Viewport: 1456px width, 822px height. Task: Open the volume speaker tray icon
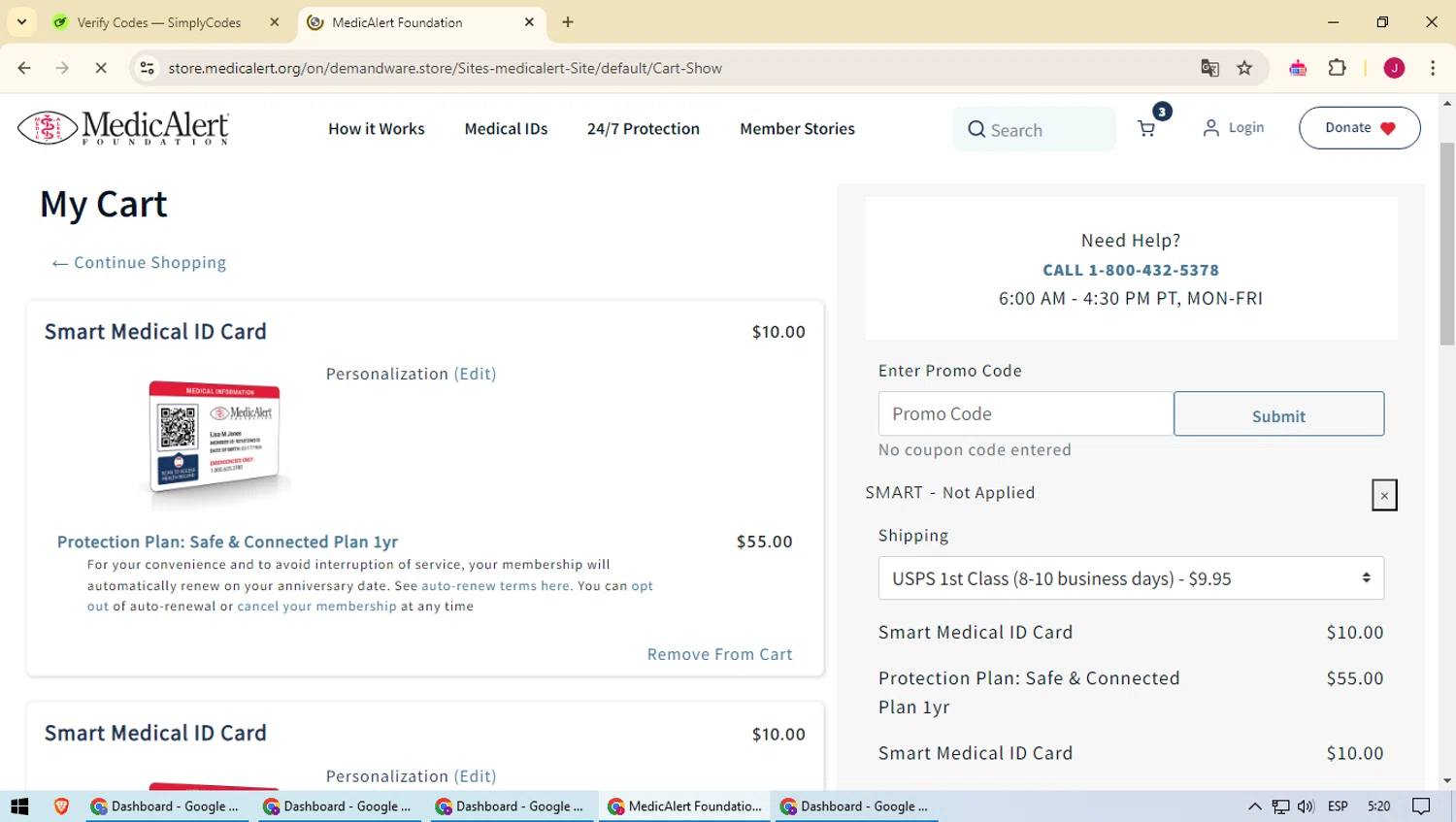[1306, 806]
